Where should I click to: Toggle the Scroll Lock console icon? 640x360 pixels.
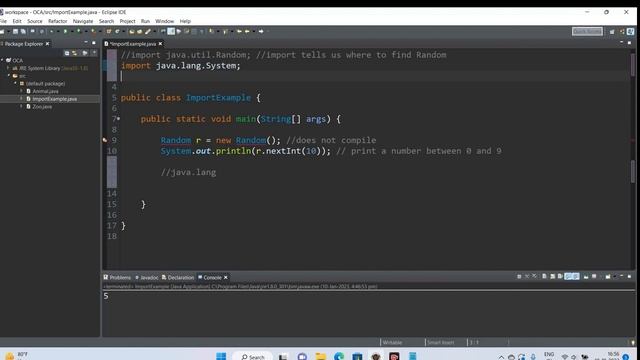pos(553,277)
